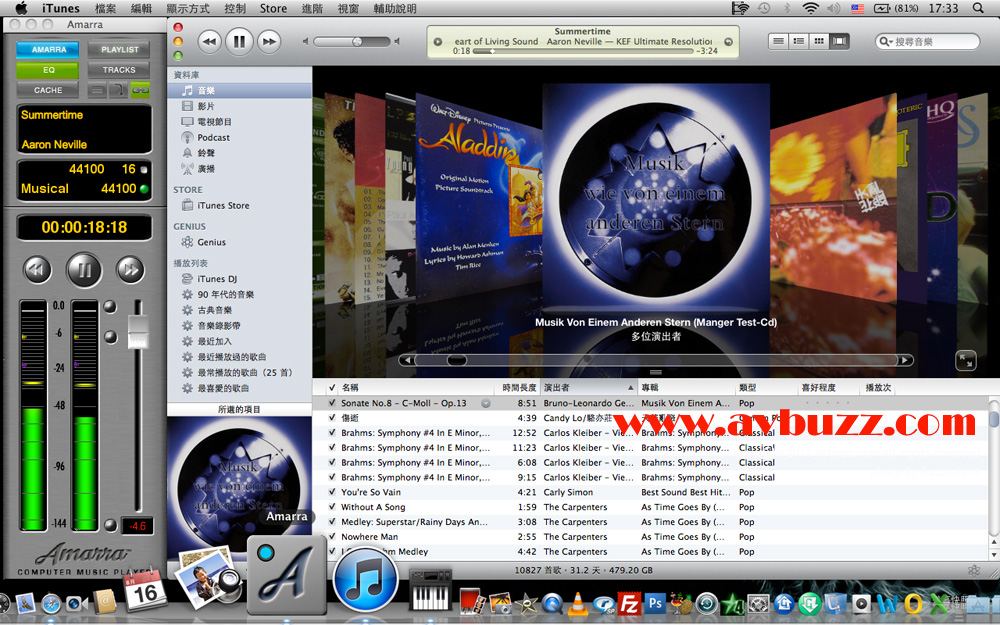1000x625 pixels.
Task: Open piano keyboard app in Dock
Action: 429,591
